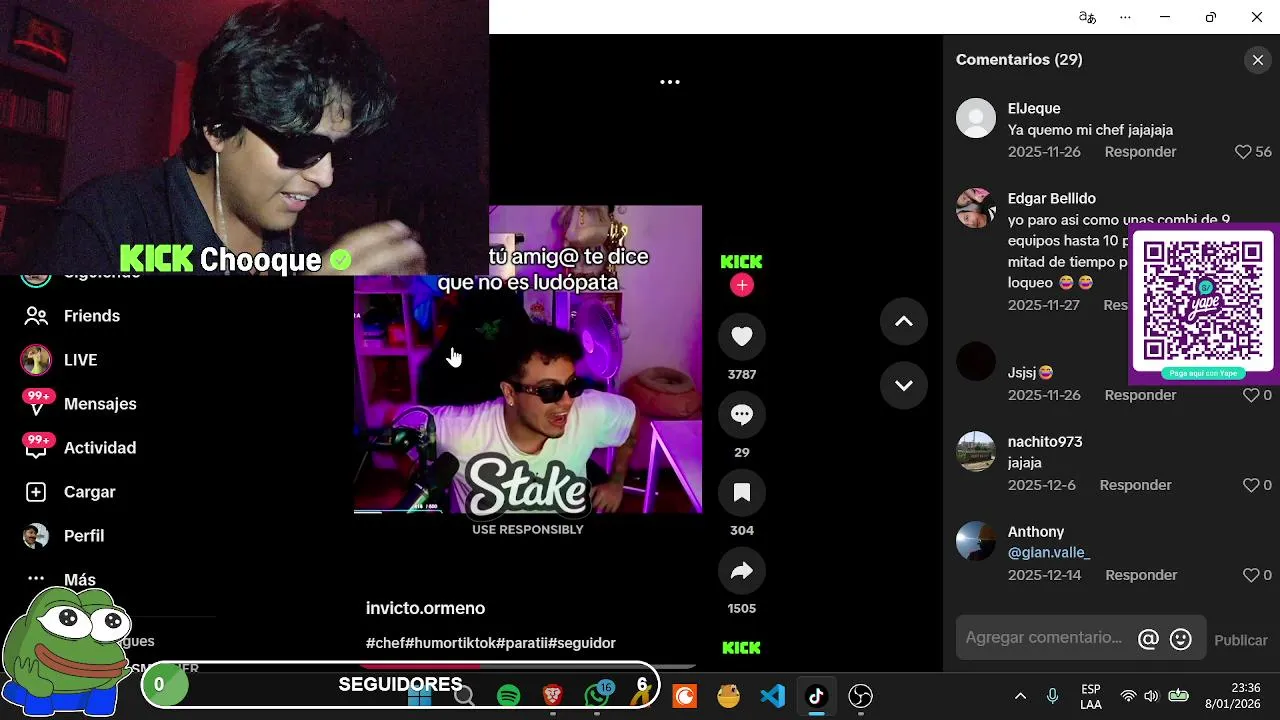Viewport: 1280px width, 720px height.
Task: Like the Jsjsj comment
Action: point(1250,395)
